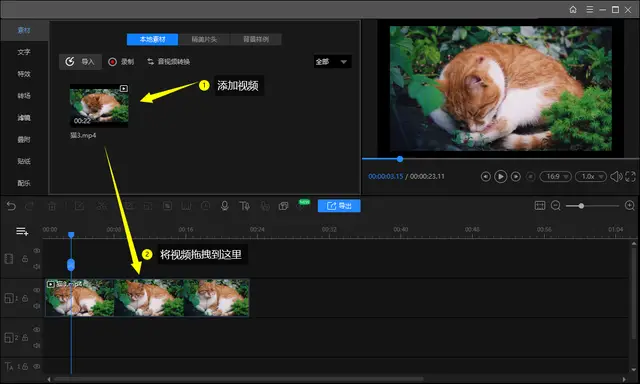Open the 滤镜 sidebar section

click(x=24, y=118)
